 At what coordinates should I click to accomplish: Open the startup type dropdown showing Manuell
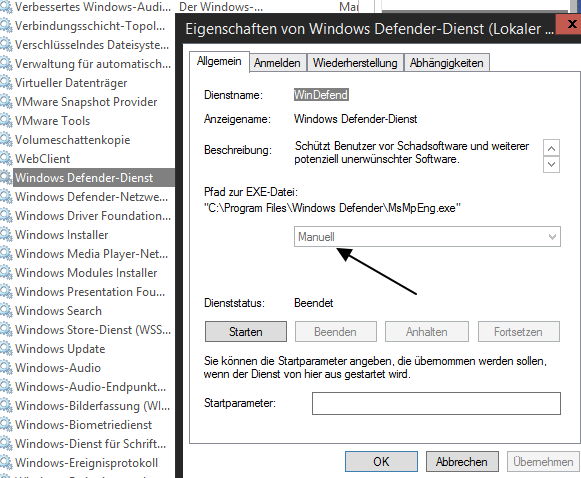pos(427,237)
